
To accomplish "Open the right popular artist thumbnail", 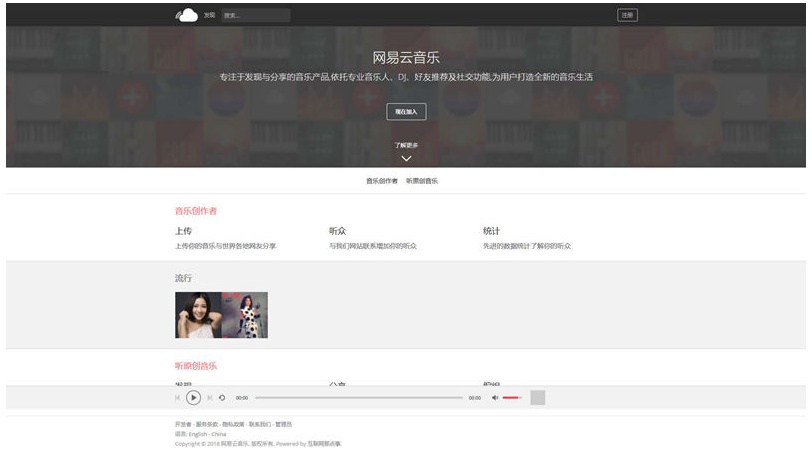I will pos(245,315).
